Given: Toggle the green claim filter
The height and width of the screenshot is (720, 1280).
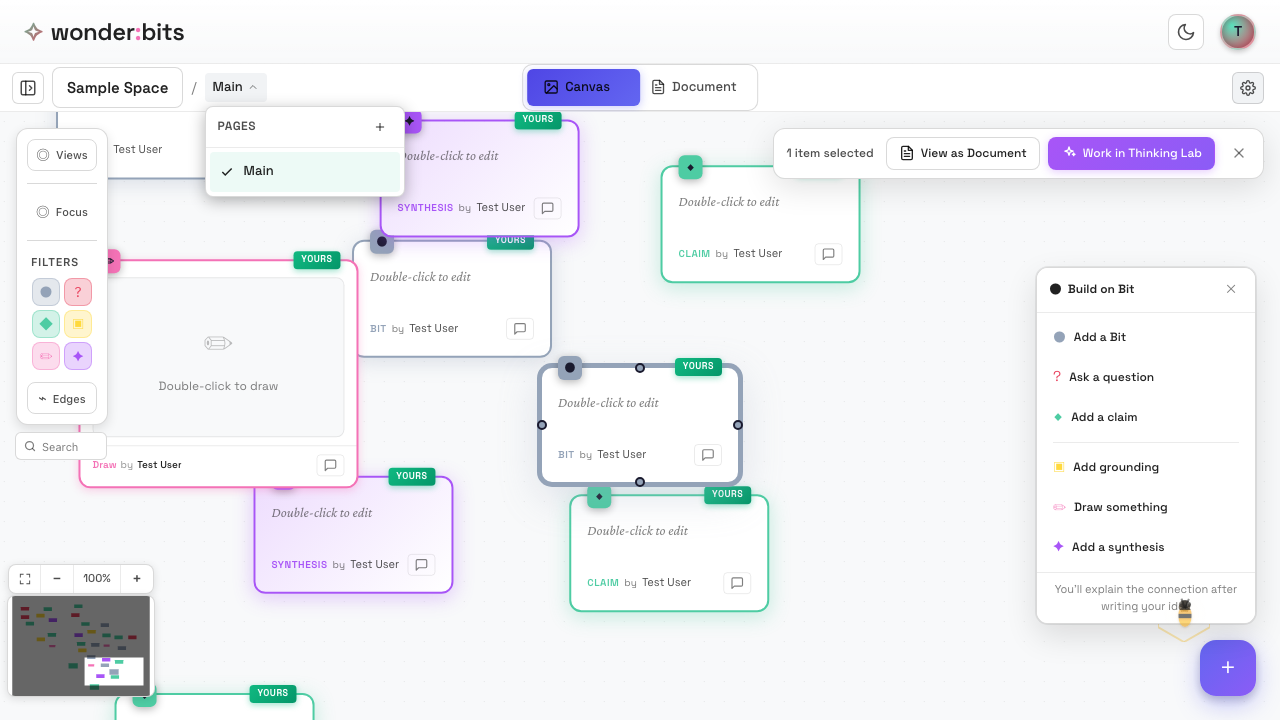Looking at the screenshot, I should coord(46,324).
